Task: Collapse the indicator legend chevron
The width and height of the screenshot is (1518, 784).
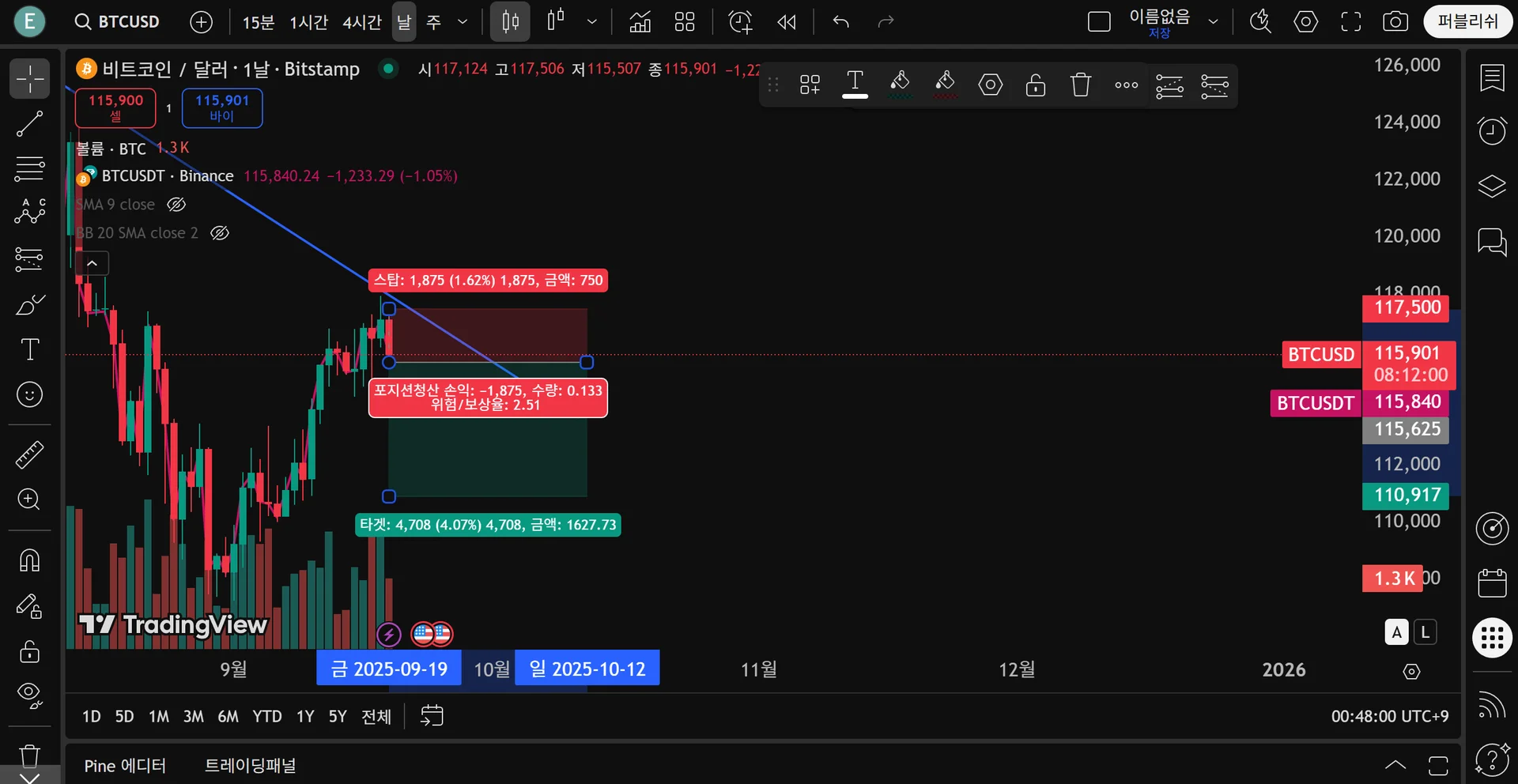Action: (93, 263)
